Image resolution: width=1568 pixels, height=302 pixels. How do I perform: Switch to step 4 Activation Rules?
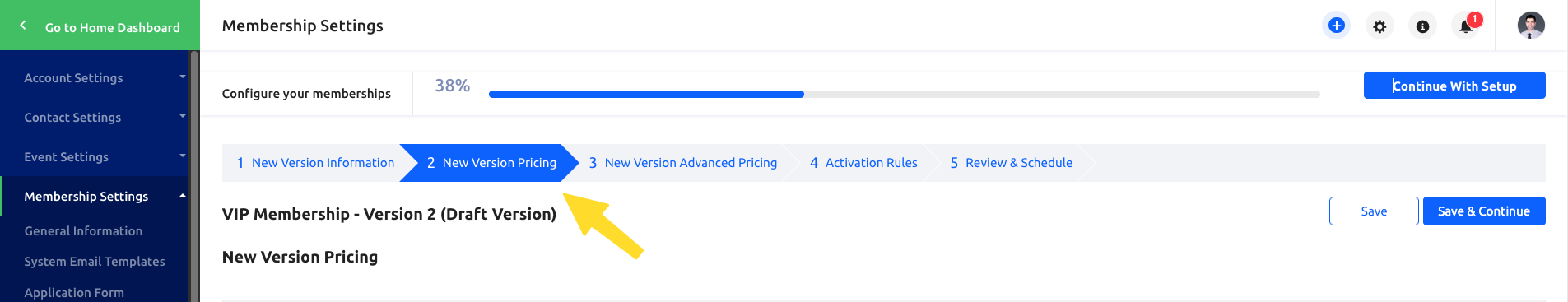(x=863, y=163)
